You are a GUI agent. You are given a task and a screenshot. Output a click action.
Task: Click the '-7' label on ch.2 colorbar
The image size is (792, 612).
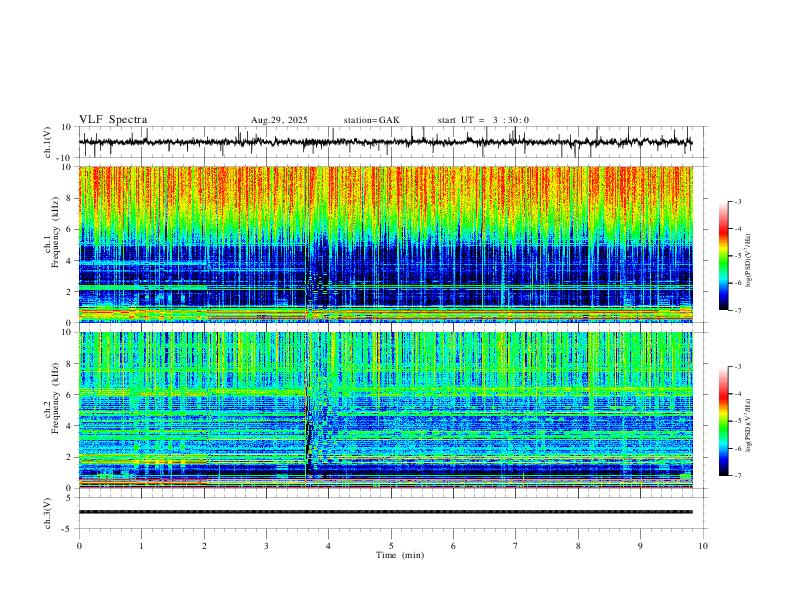[x=737, y=475]
